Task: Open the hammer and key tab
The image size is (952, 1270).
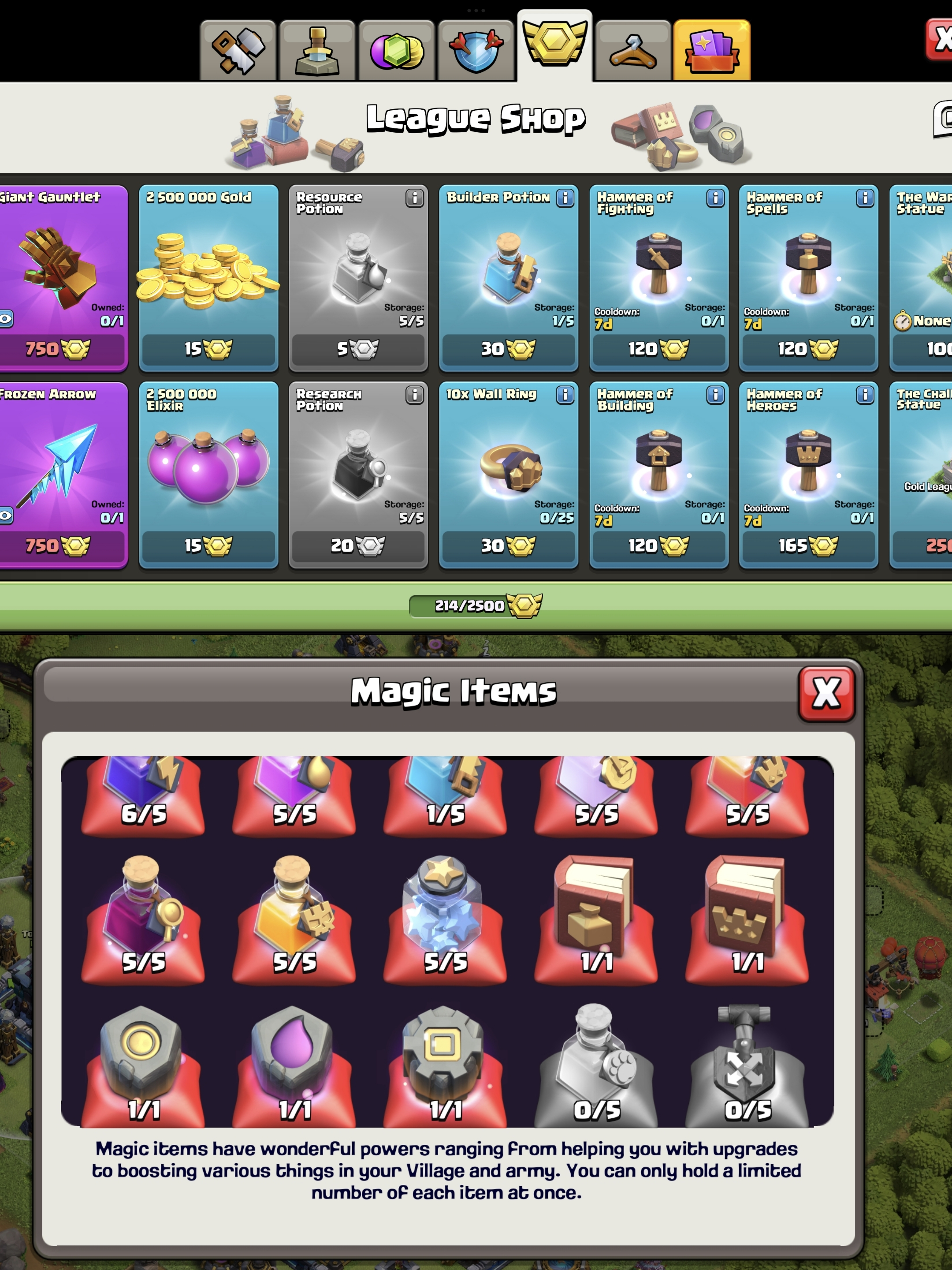Action: 238,51
